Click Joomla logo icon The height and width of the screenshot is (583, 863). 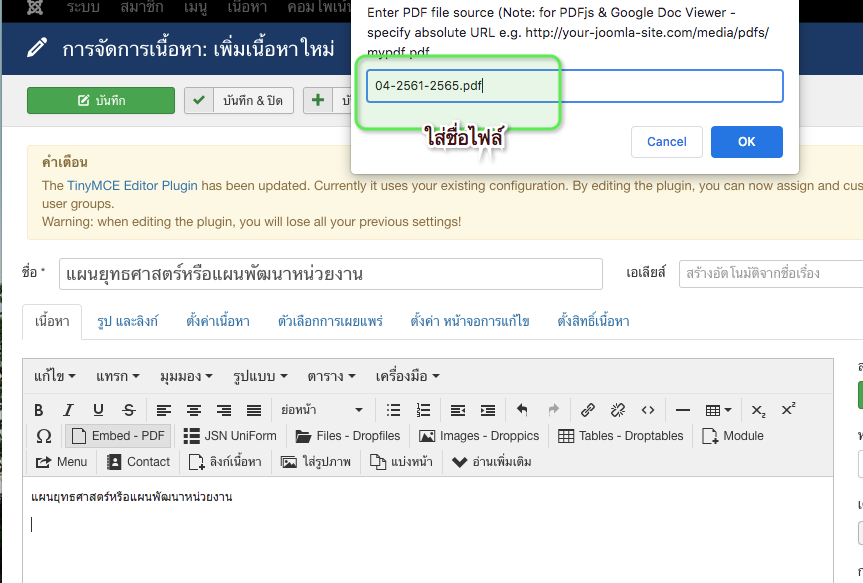pos(35,7)
